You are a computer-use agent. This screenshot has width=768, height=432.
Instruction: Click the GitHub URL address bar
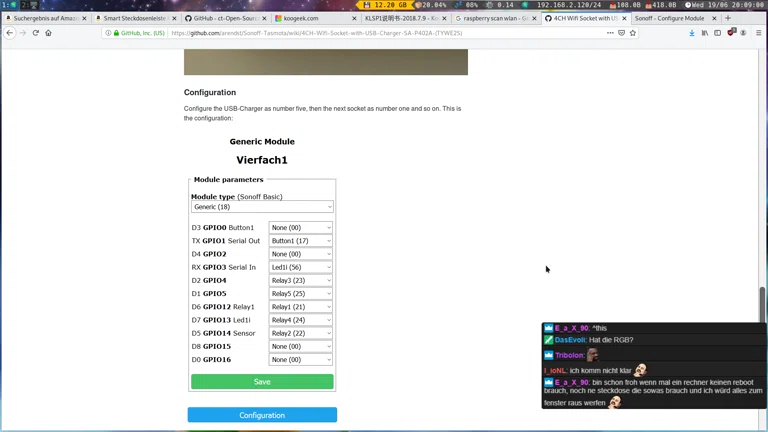coord(380,33)
